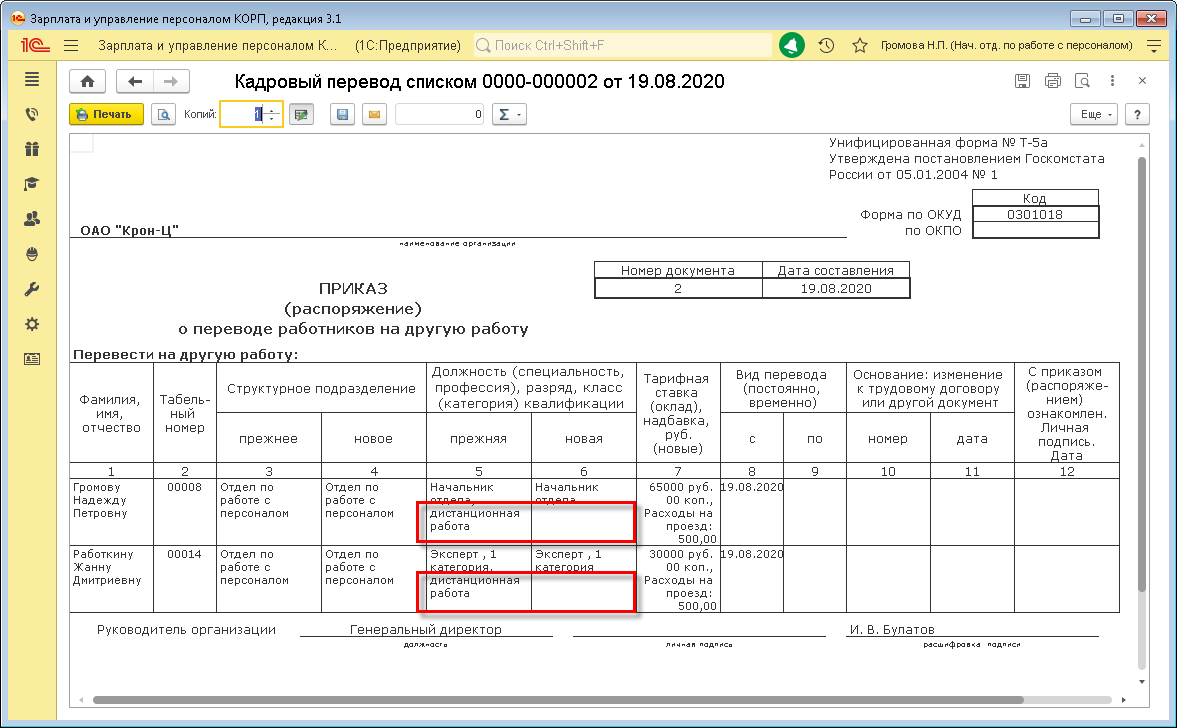Open the ID card section in sidebar
The width and height of the screenshot is (1177, 728).
[32, 359]
